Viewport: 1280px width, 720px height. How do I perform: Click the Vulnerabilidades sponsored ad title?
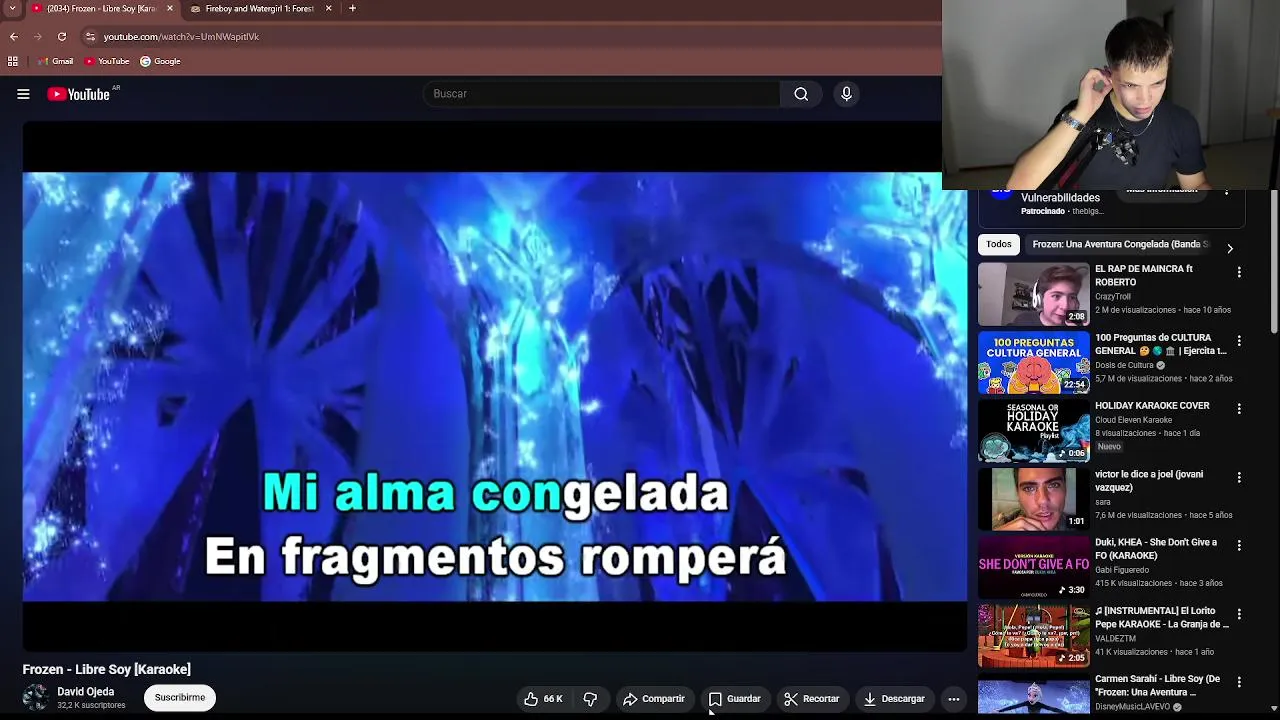pos(1060,198)
